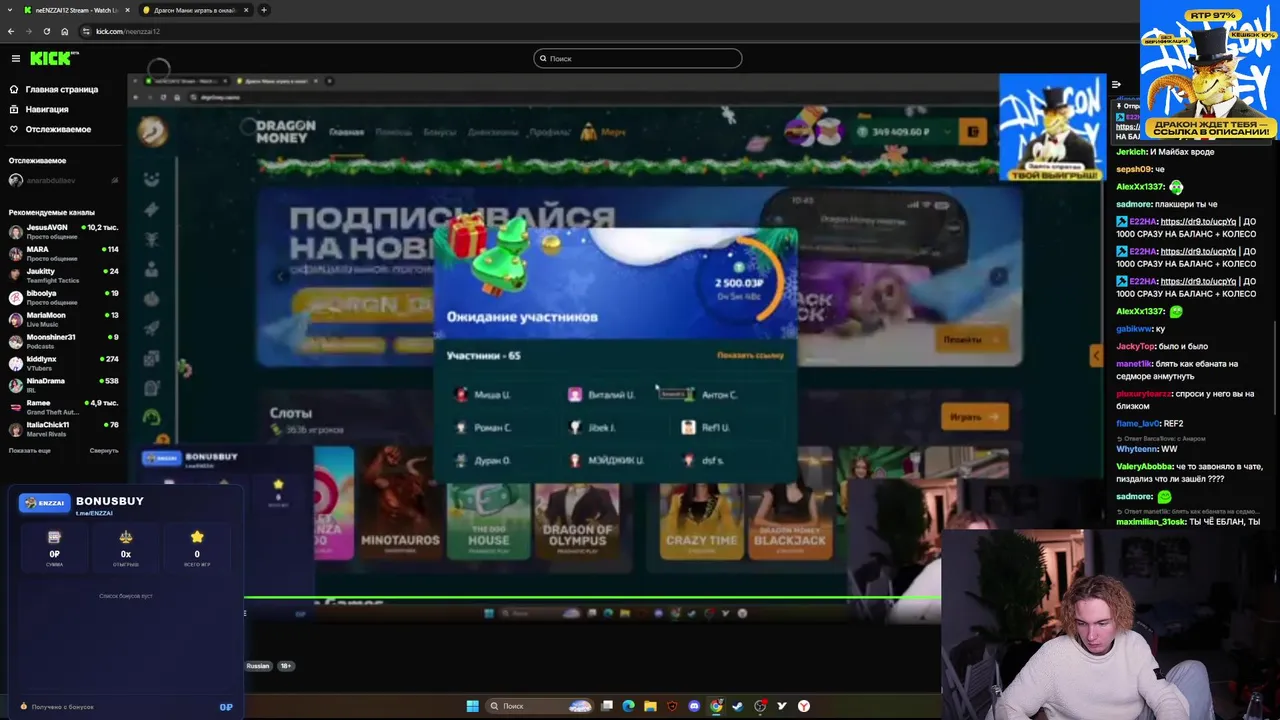Viewport: 1280px width, 720px height.
Task: Open the tab search dropdown arrow
Action: (x=9, y=10)
